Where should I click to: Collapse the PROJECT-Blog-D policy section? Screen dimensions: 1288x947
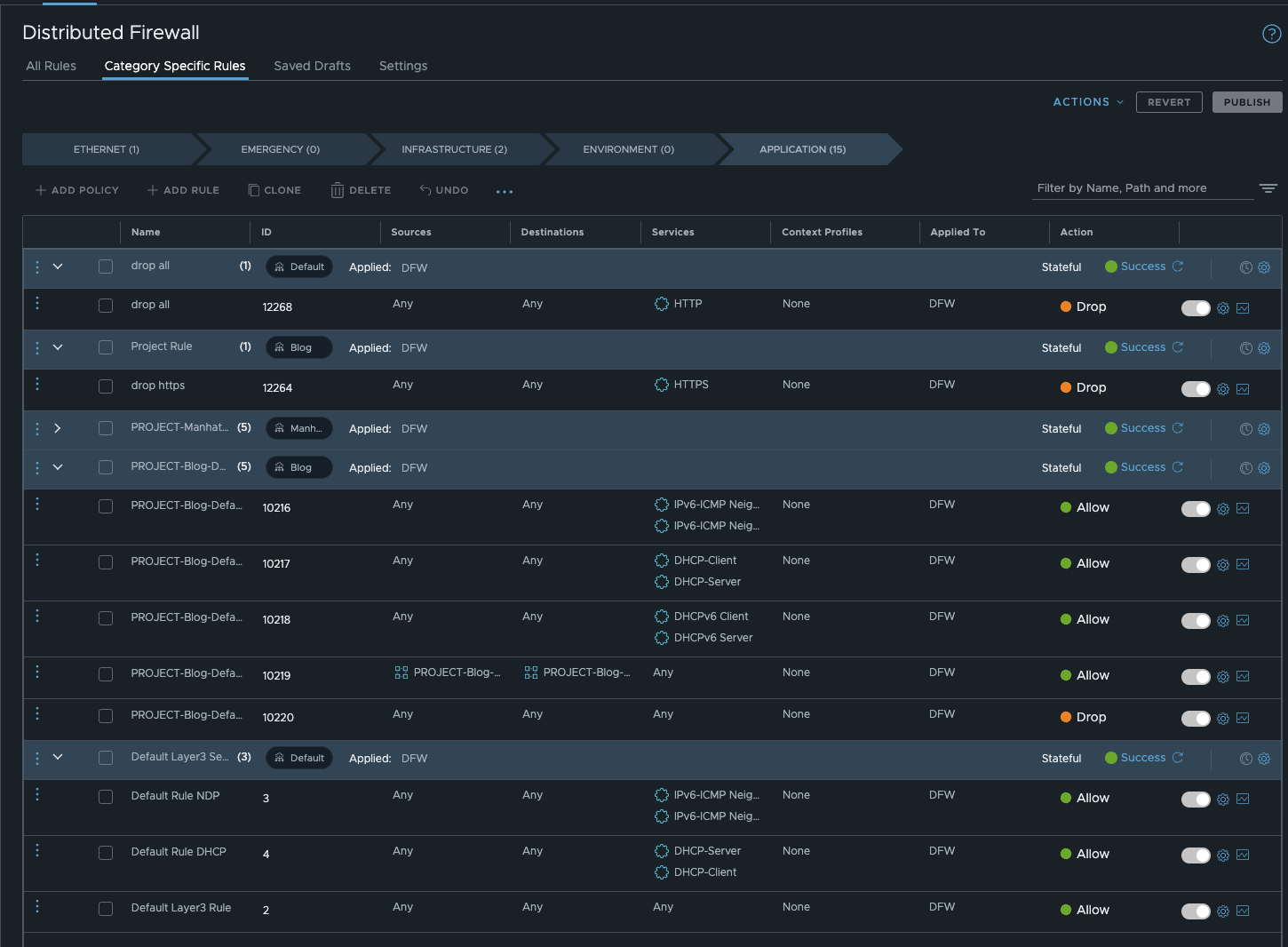[x=58, y=466]
